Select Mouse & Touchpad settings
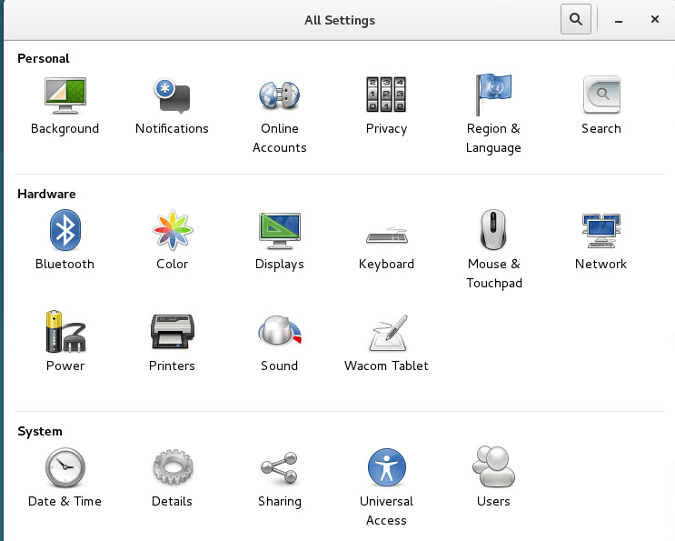The height and width of the screenshot is (541, 675). 493,232
